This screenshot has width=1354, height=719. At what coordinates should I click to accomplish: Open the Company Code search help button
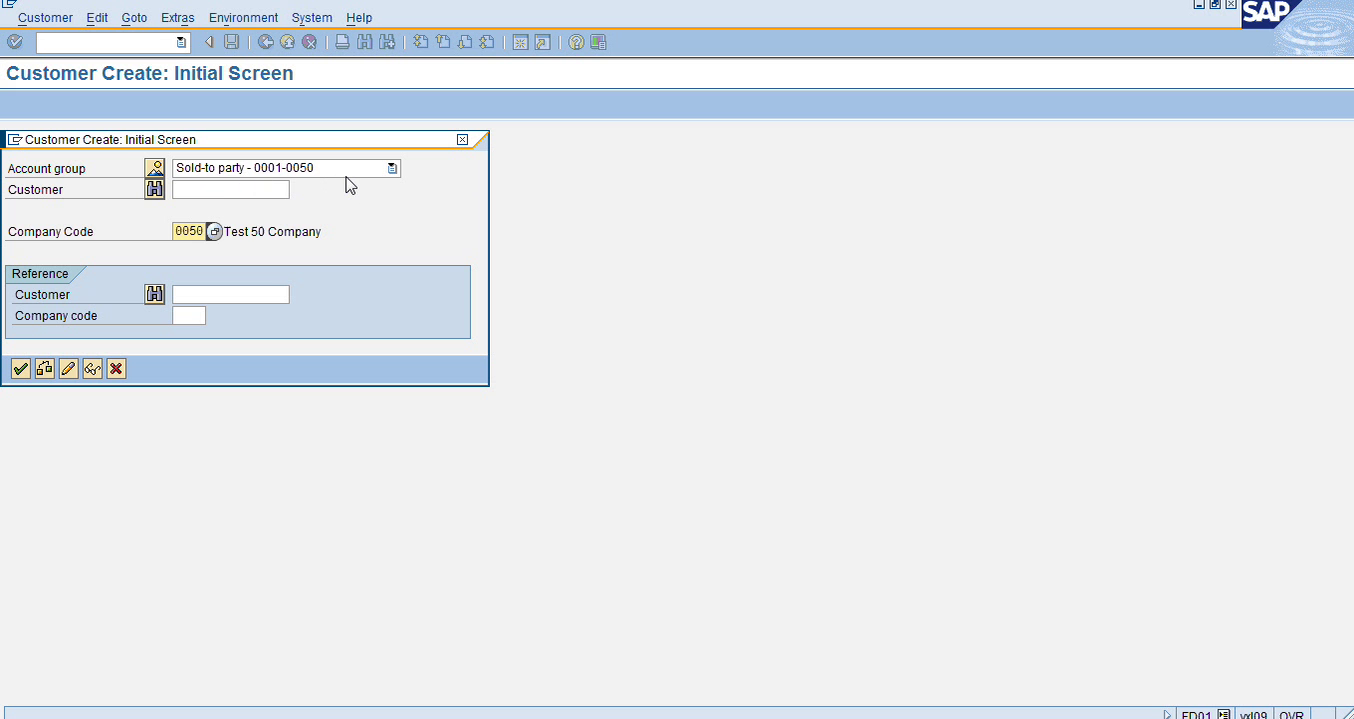click(214, 231)
